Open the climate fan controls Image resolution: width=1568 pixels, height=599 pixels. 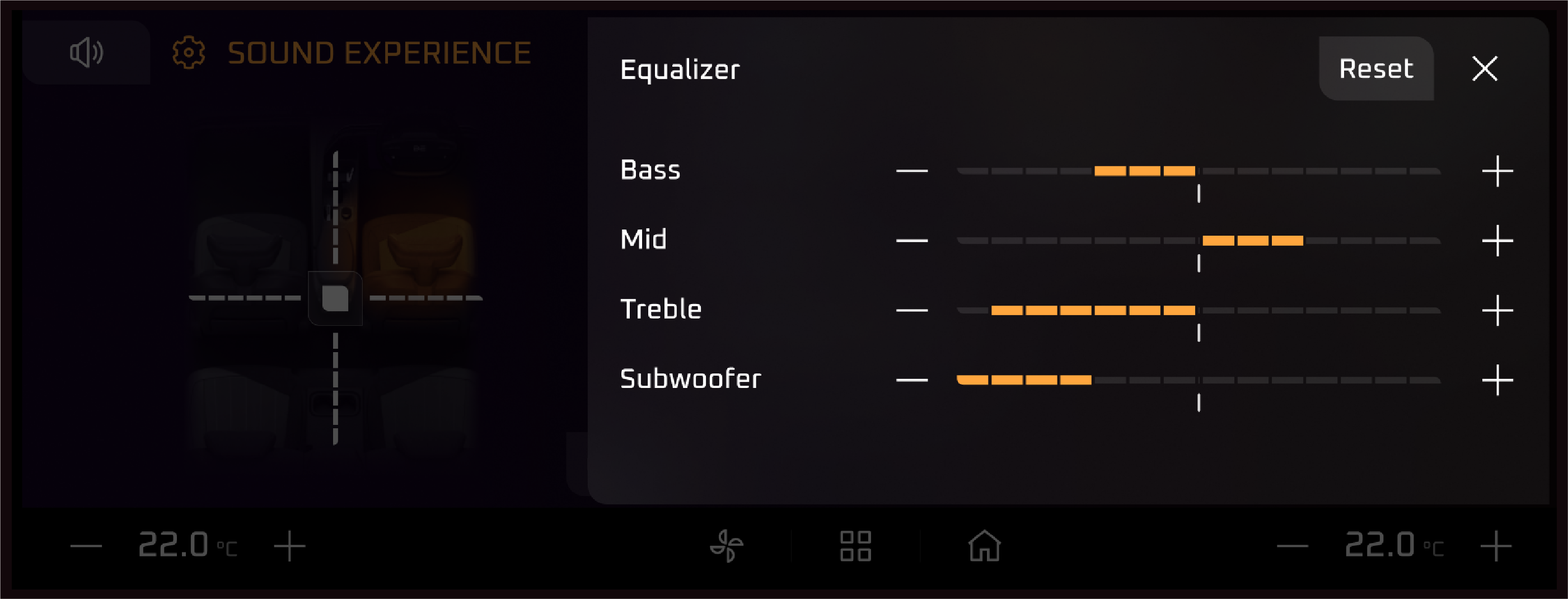726,545
